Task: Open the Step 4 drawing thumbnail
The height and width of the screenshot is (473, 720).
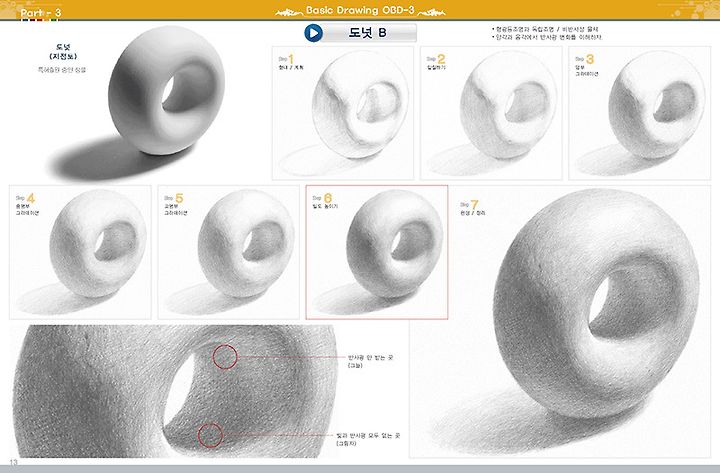Action: coord(80,252)
